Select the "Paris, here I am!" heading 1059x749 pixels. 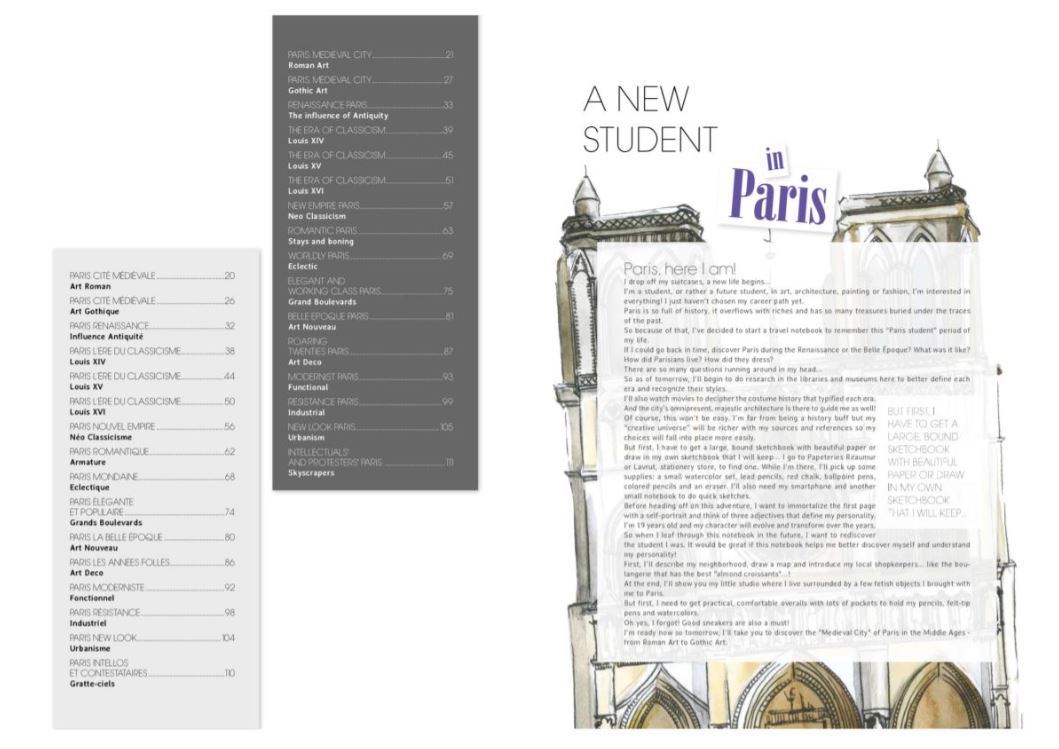(679, 269)
